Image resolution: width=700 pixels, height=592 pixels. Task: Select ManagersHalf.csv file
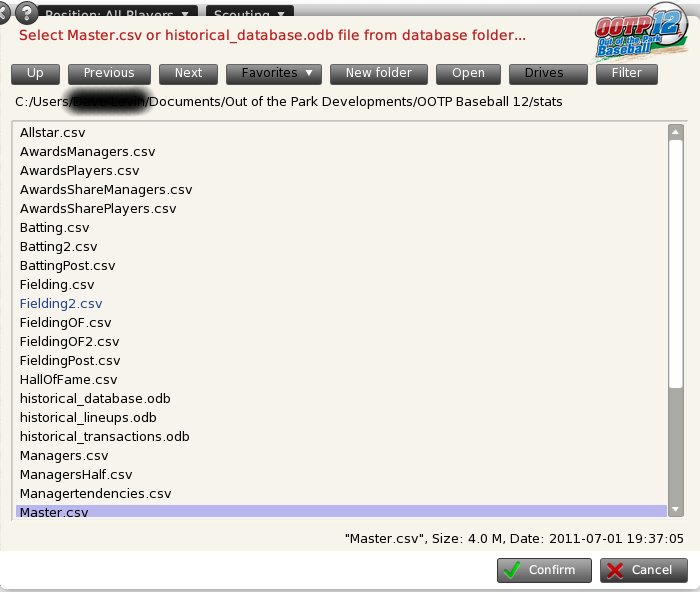pyautogui.click(x=341, y=475)
